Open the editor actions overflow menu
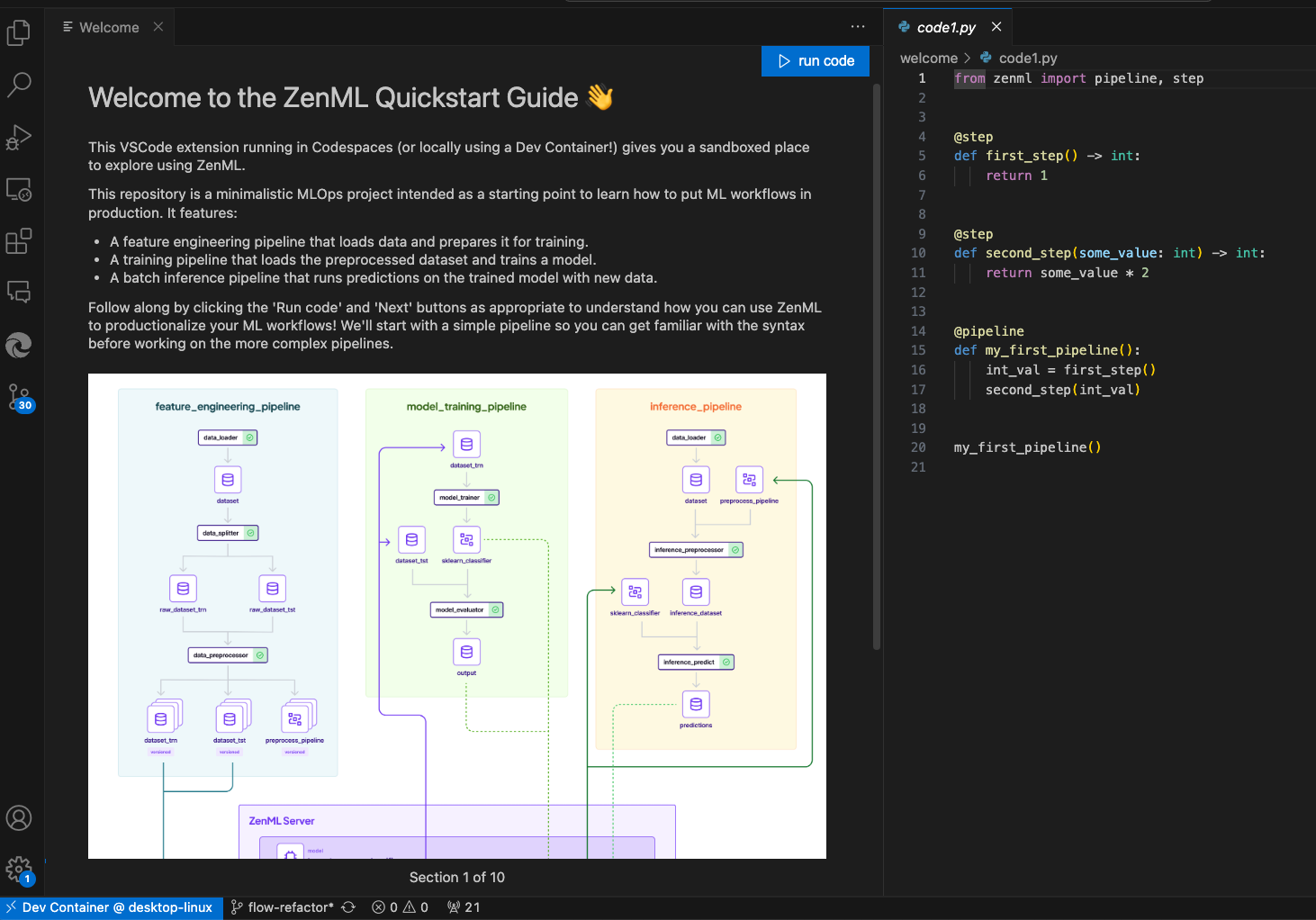The image size is (1316, 920). click(857, 27)
